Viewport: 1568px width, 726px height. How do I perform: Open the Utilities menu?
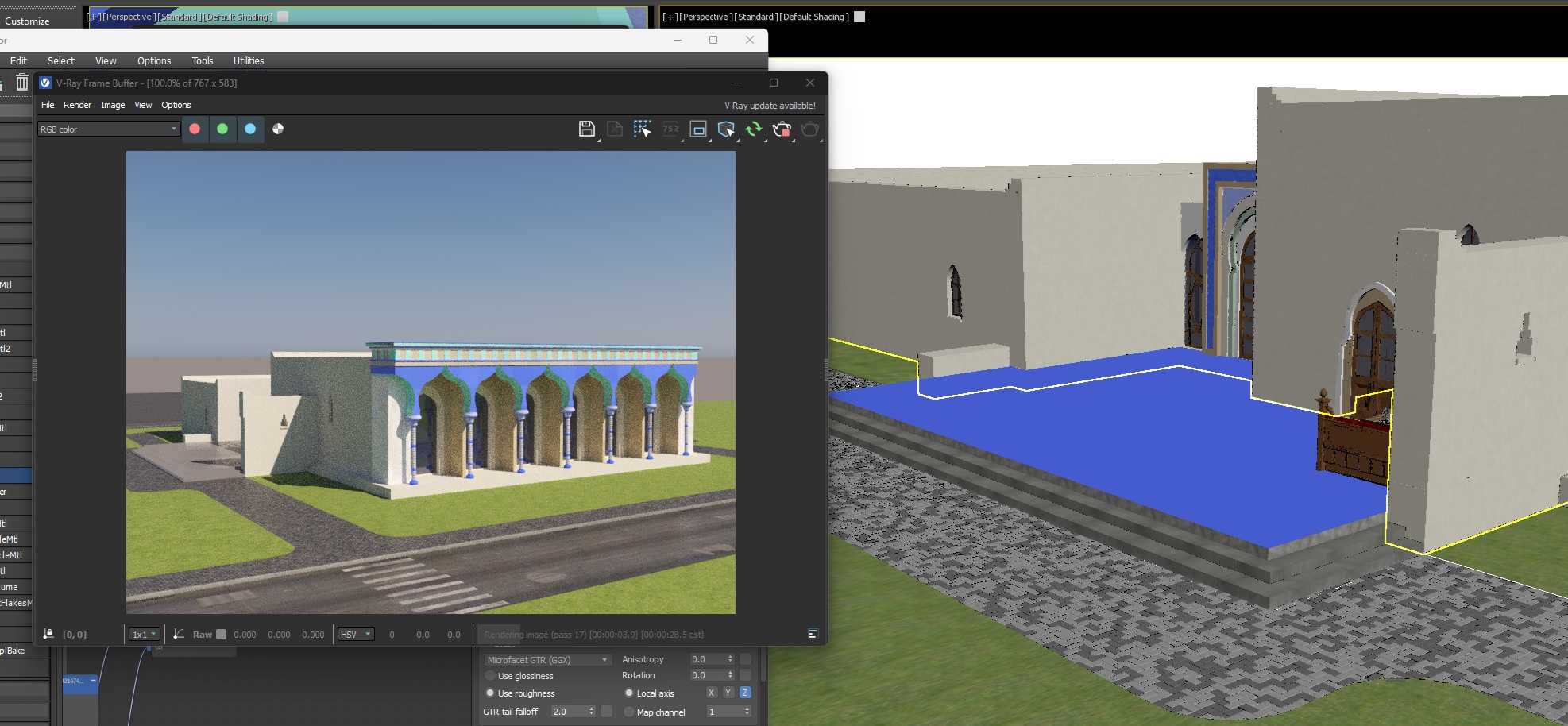(x=249, y=60)
